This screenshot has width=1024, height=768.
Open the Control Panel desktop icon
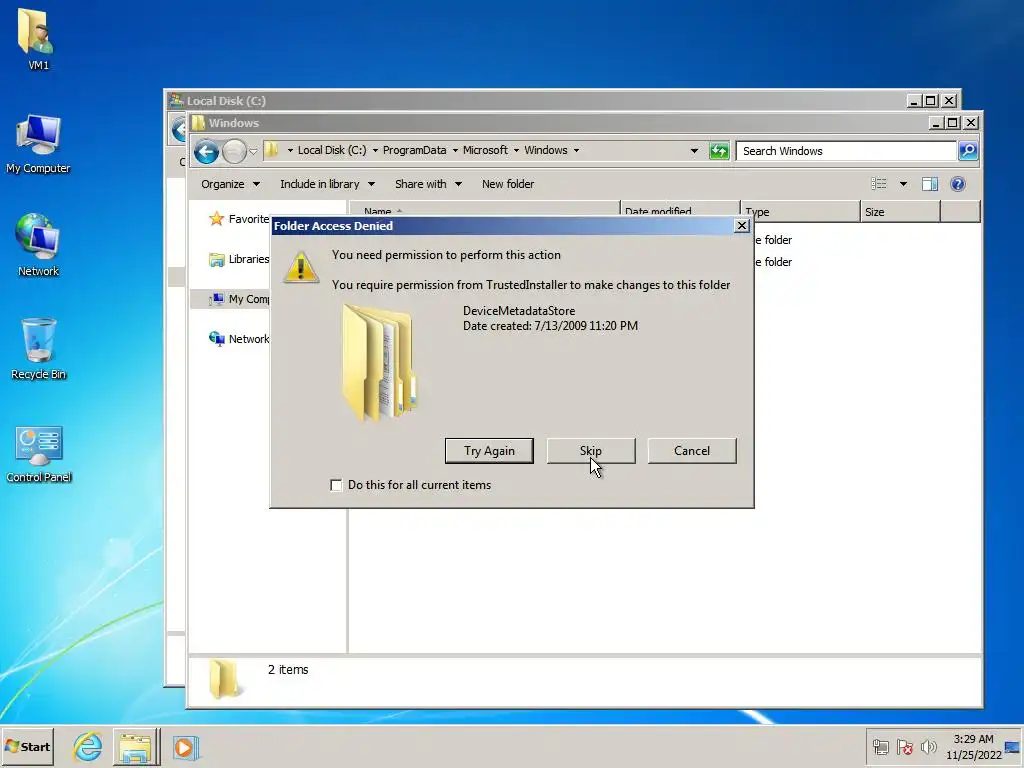[x=39, y=453]
